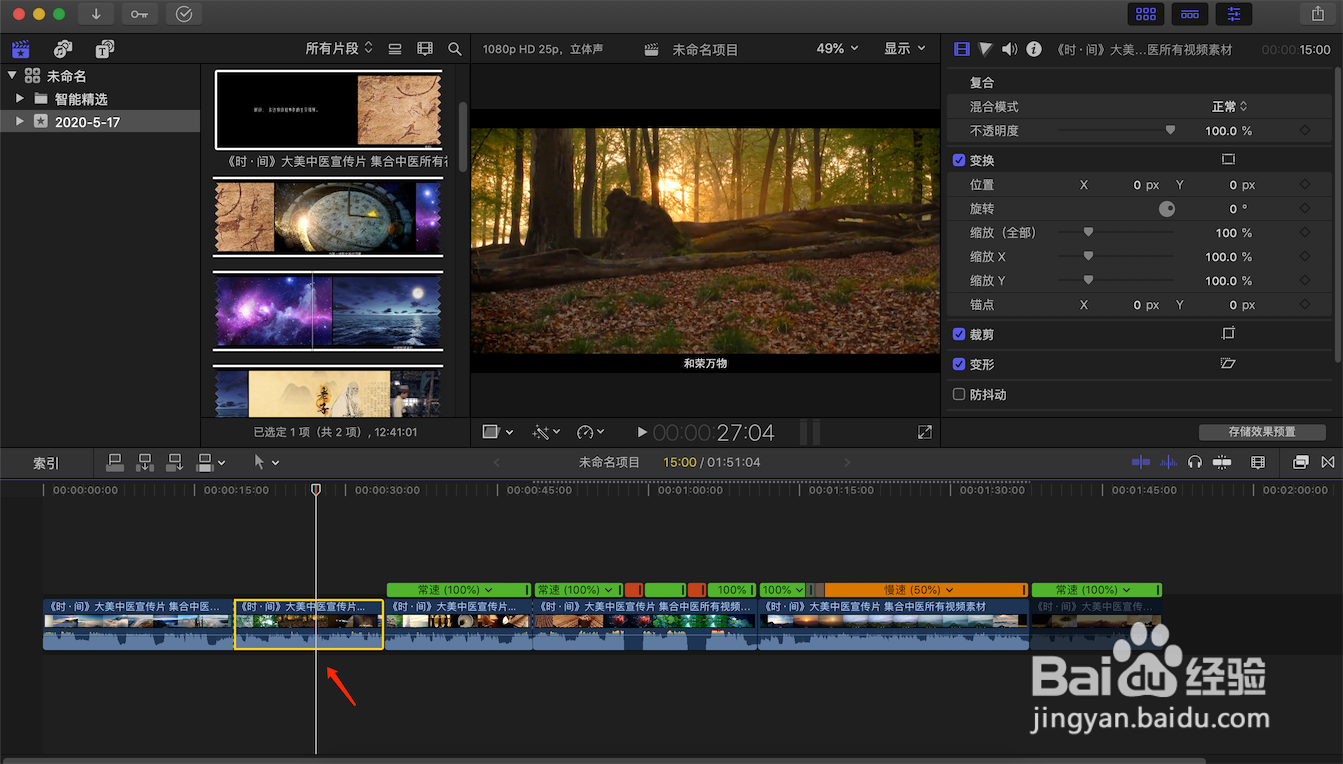This screenshot has height=764, width=1343.
Task: Click the share export icon
Action: coord(1317,14)
